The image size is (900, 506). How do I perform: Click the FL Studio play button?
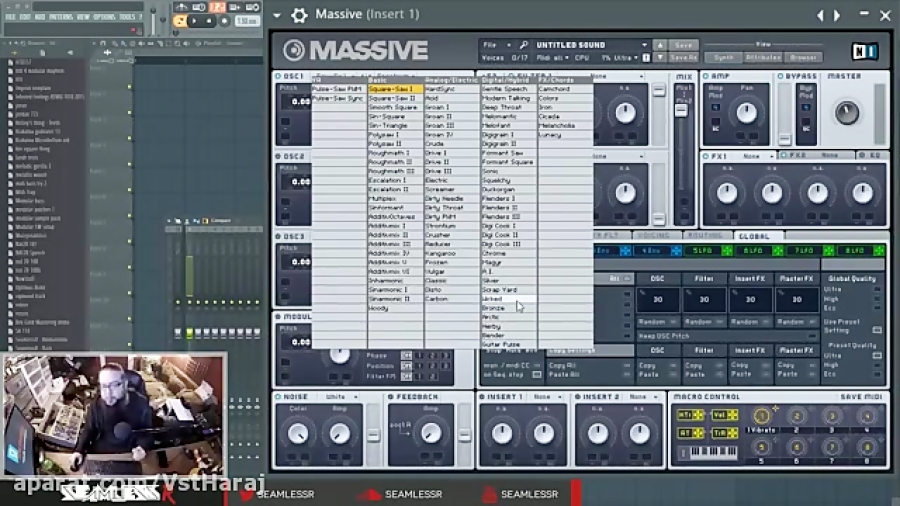tap(195, 21)
